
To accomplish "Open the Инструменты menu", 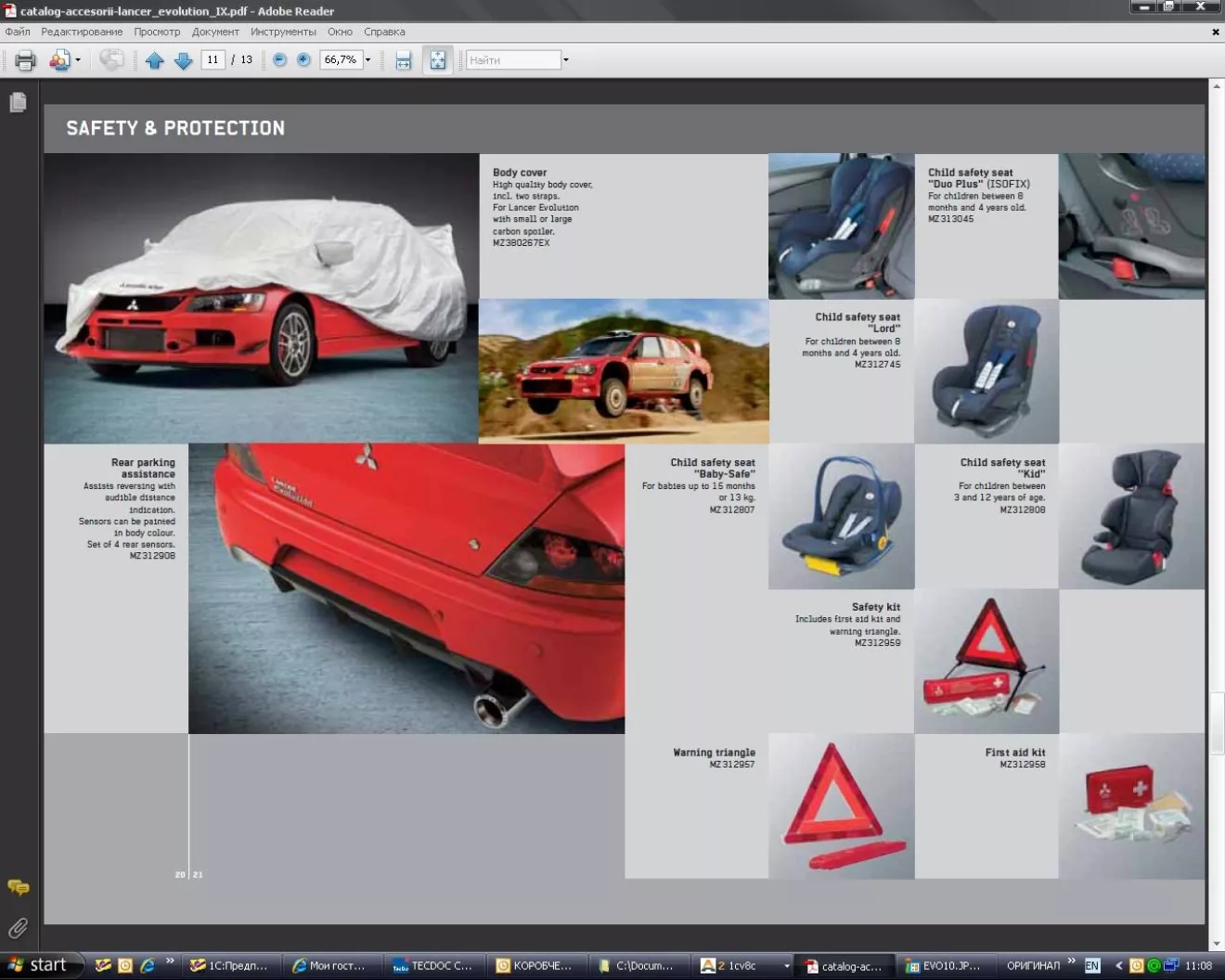I will (x=283, y=32).
